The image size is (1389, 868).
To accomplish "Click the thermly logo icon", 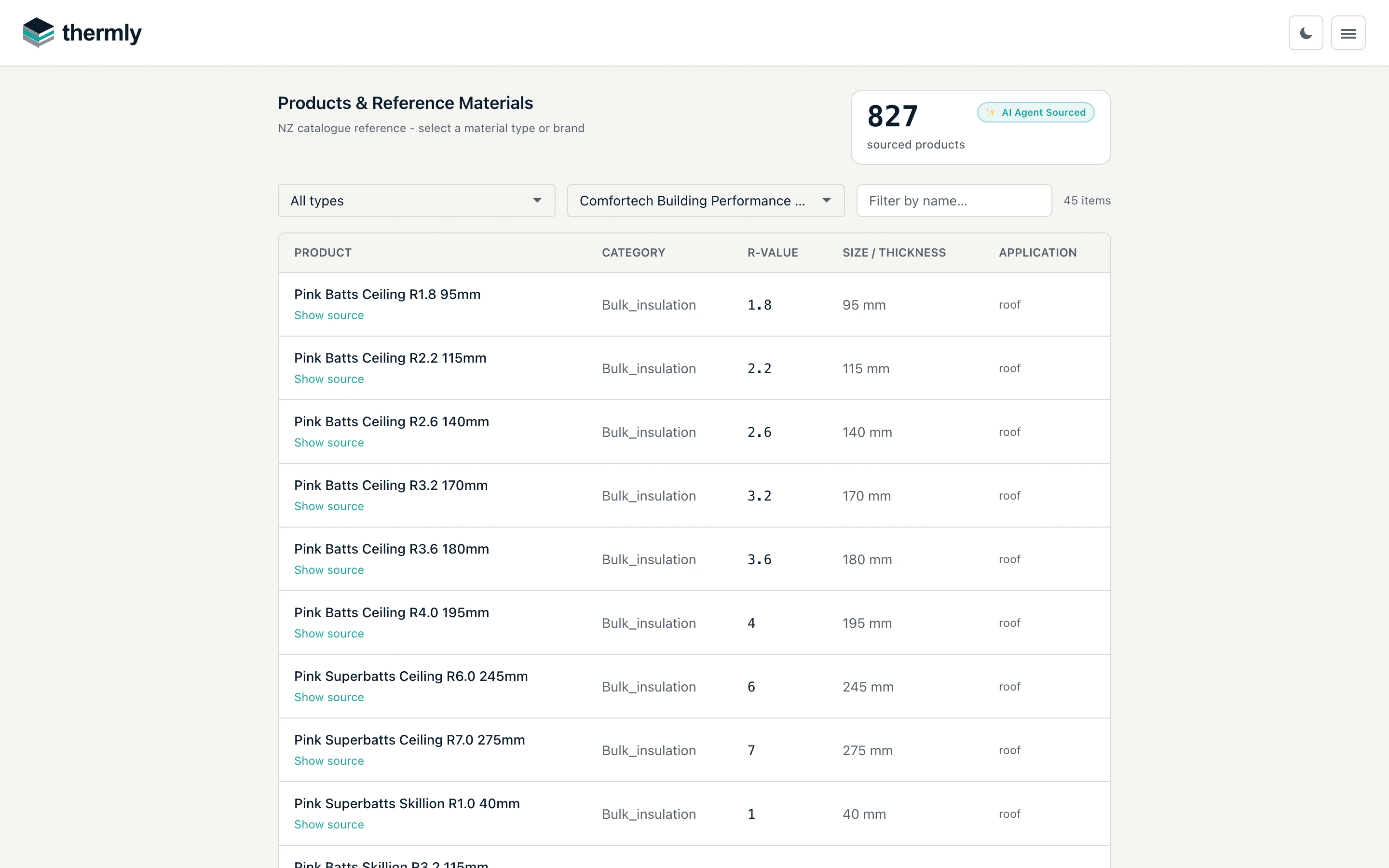I will tap(39, 33).
